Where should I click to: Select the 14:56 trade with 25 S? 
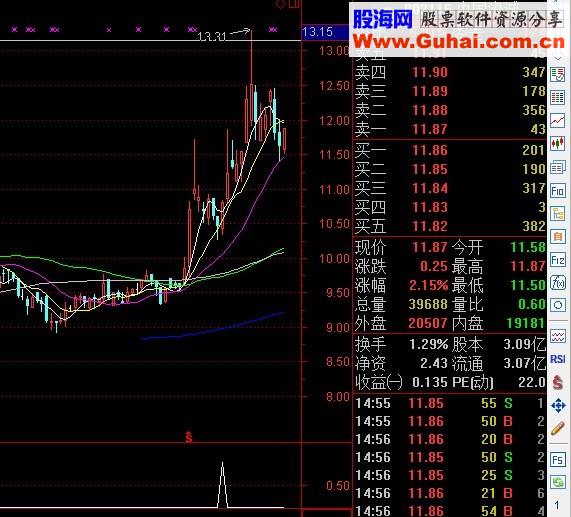click(450, 475)
